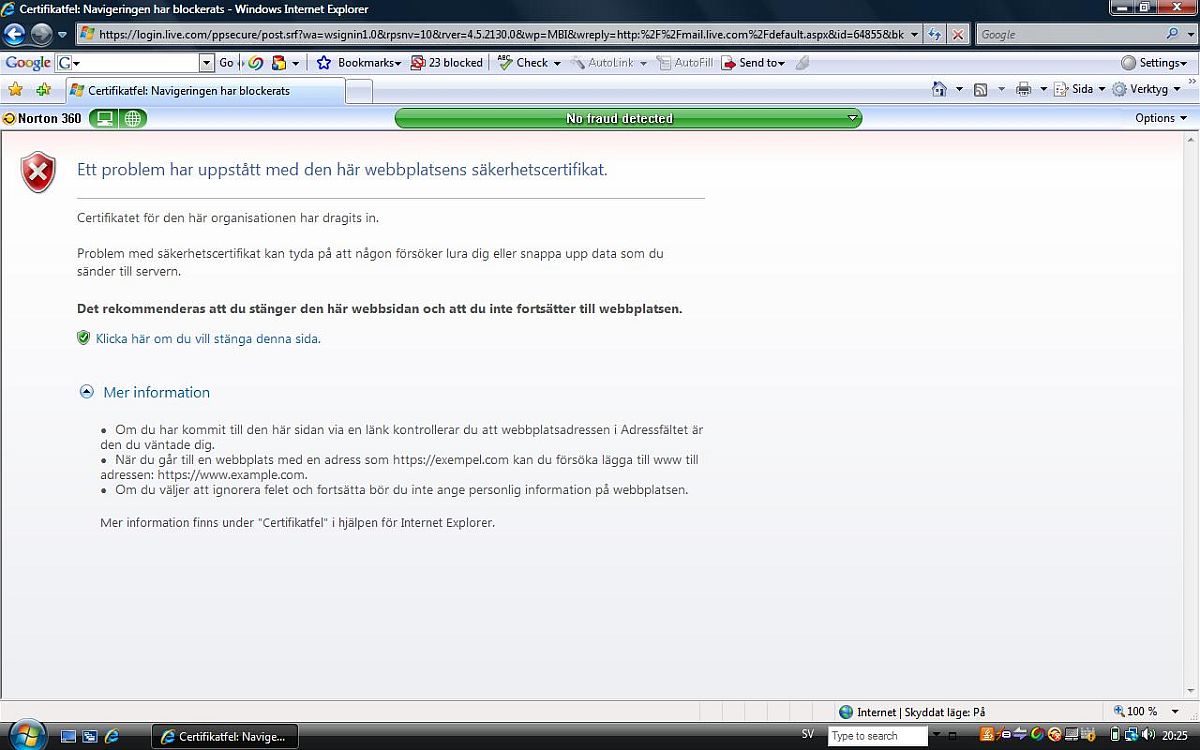The height and width of the screenshot is (750, 1200).
Task: Click the SV language indicator
Action: (x=808, y=734)
